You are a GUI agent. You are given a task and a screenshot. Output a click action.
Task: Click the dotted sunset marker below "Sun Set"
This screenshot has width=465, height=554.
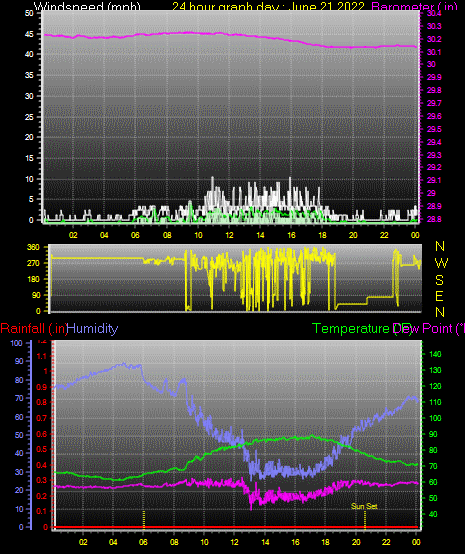[365, 520]
